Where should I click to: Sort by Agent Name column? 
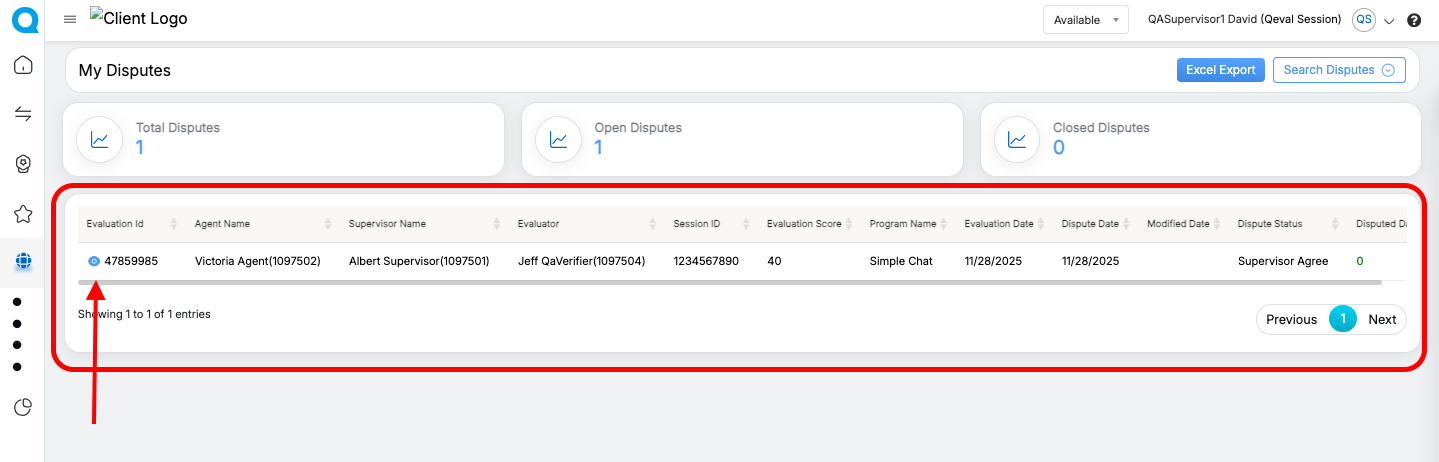pos(222,224)
